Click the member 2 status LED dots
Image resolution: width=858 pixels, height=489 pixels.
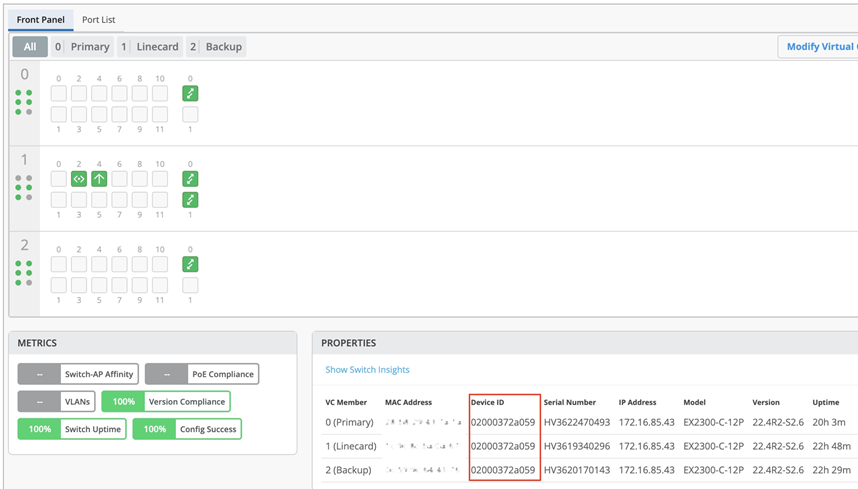click(x=24, y=273)
